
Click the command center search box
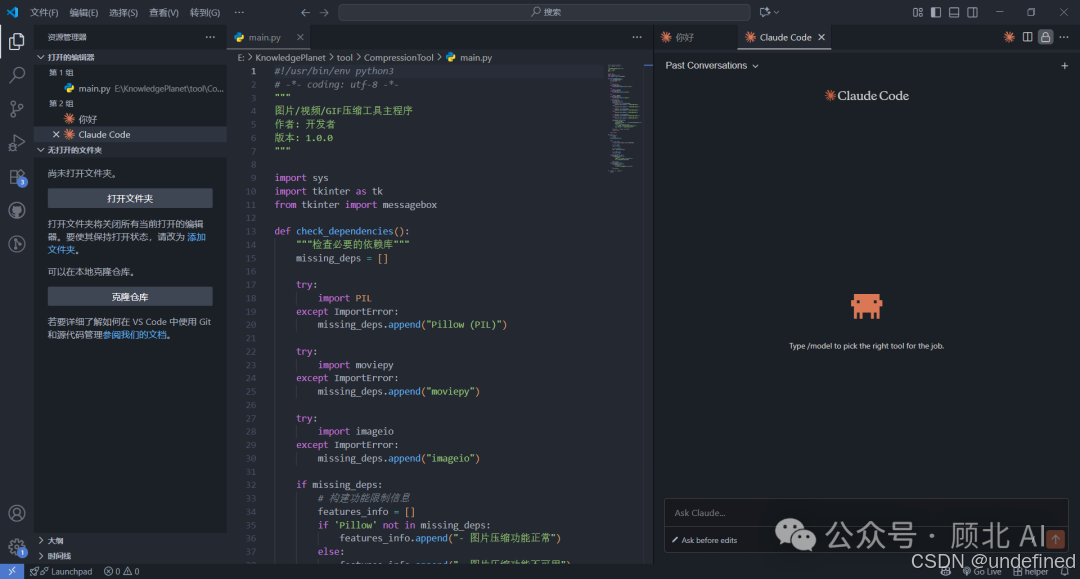[x=544, y=12]
